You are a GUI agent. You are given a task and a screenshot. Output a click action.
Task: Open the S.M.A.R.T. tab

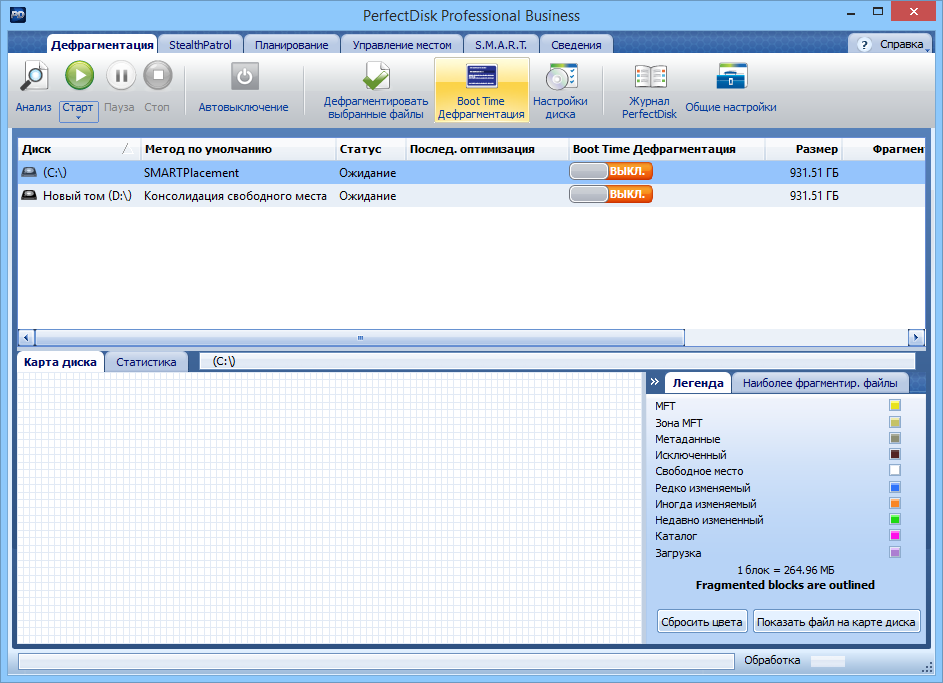coord(501,45)
